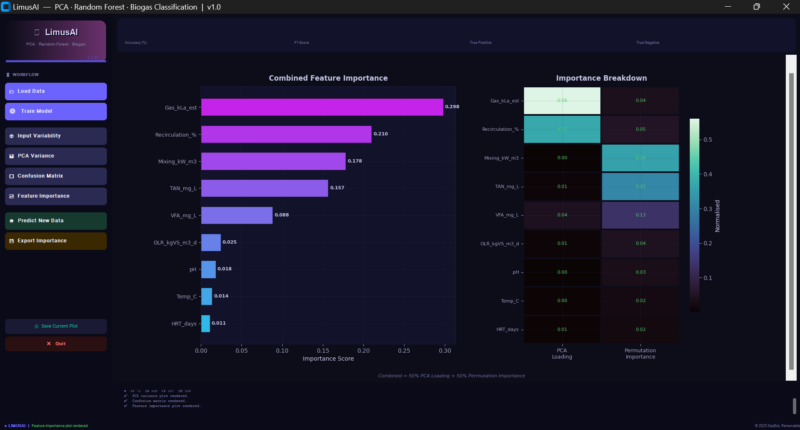Open the Confusion Matrix view
800x430 pixels.
(56, 176)
